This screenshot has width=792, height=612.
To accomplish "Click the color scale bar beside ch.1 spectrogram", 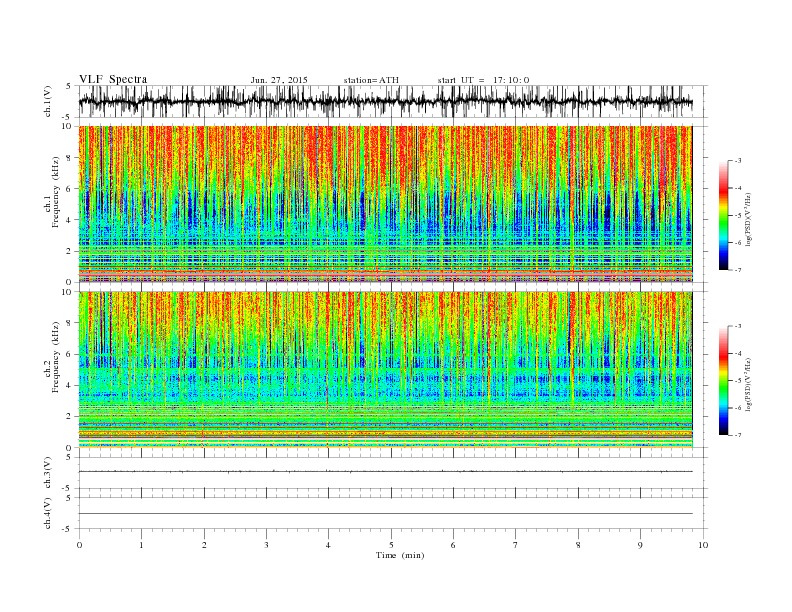I will [x=723, y=216].
